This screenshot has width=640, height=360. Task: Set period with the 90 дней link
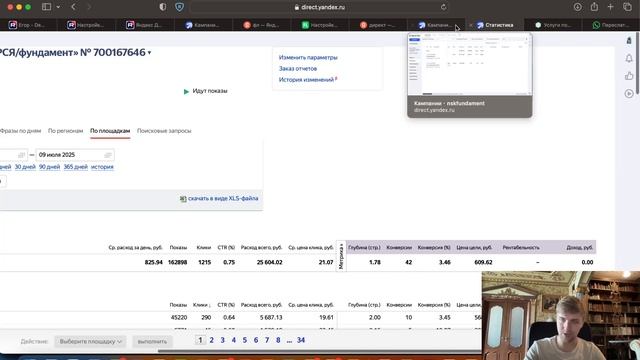point(49,167)
